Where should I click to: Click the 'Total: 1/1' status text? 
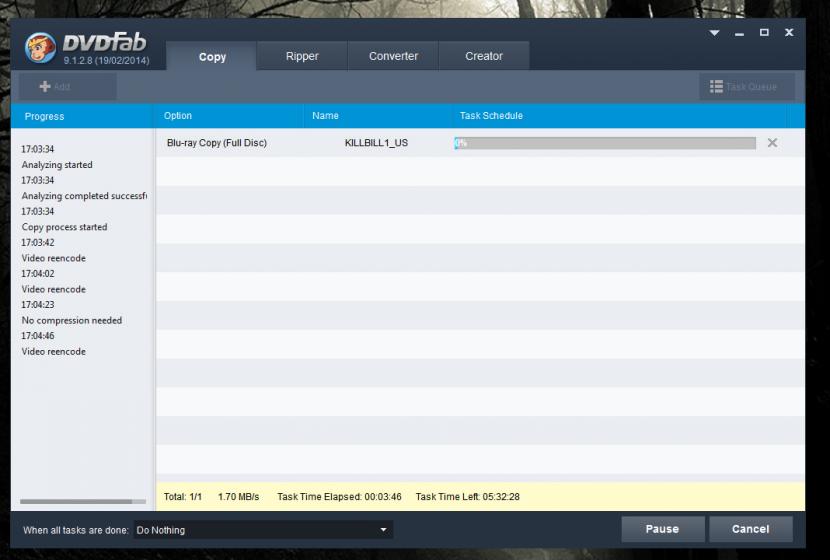(183, 496)
